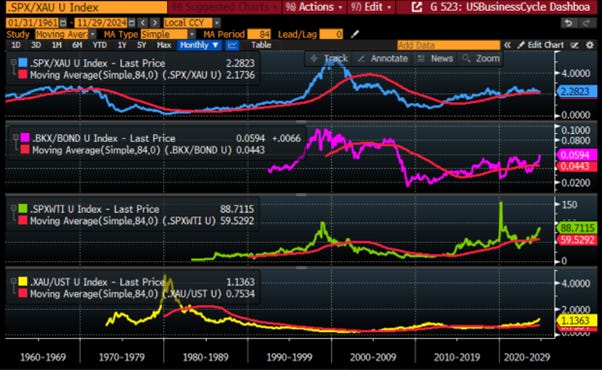Click the .SPX/XAU U Index security field

[86, 7]
